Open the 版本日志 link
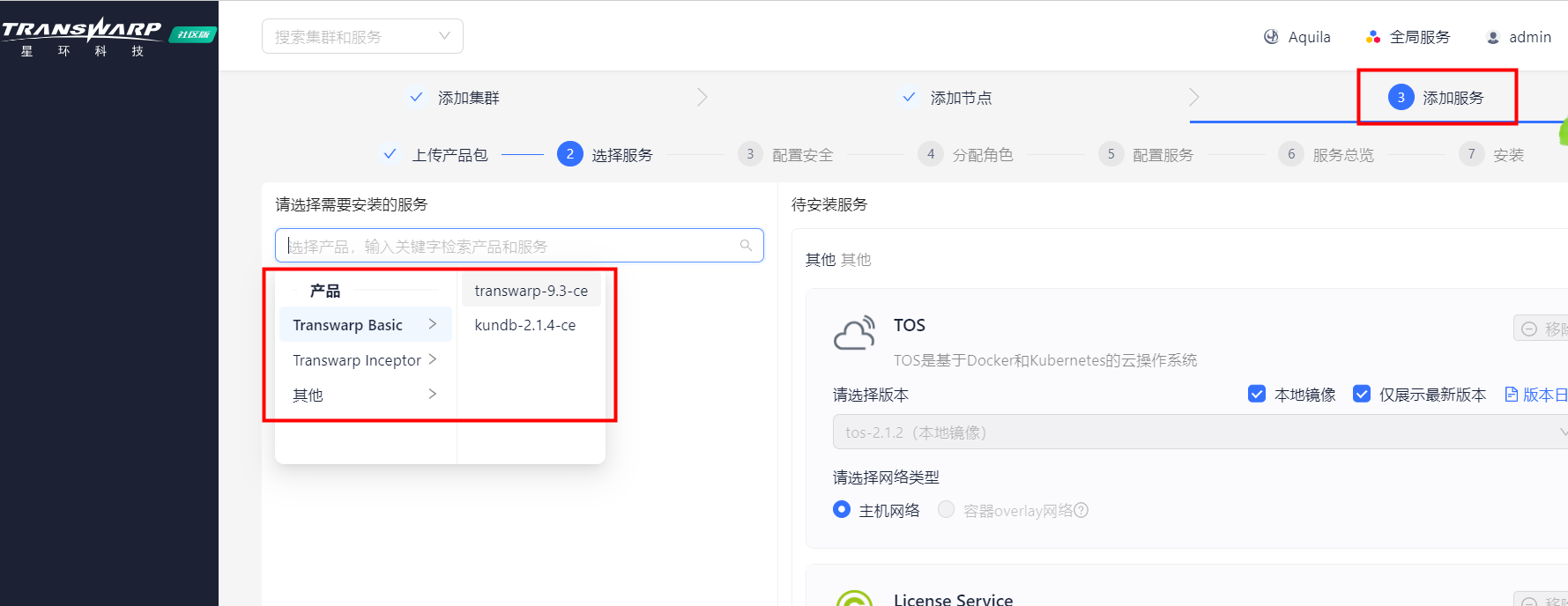This screenshot has width=1568, height=606. pyautogui.click(x=1545, y=395)
